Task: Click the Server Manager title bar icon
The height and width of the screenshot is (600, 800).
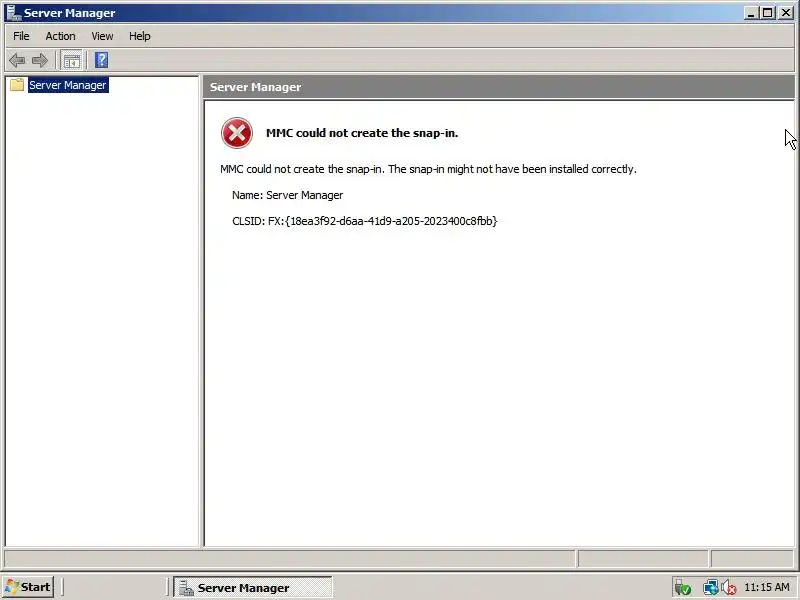Action: [13, 13]
